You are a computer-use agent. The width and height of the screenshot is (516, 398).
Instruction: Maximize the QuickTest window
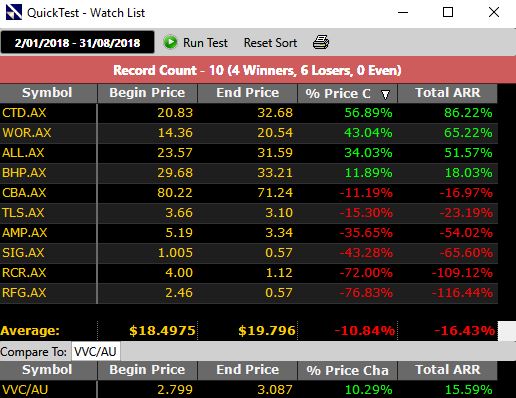coord(448,12)
